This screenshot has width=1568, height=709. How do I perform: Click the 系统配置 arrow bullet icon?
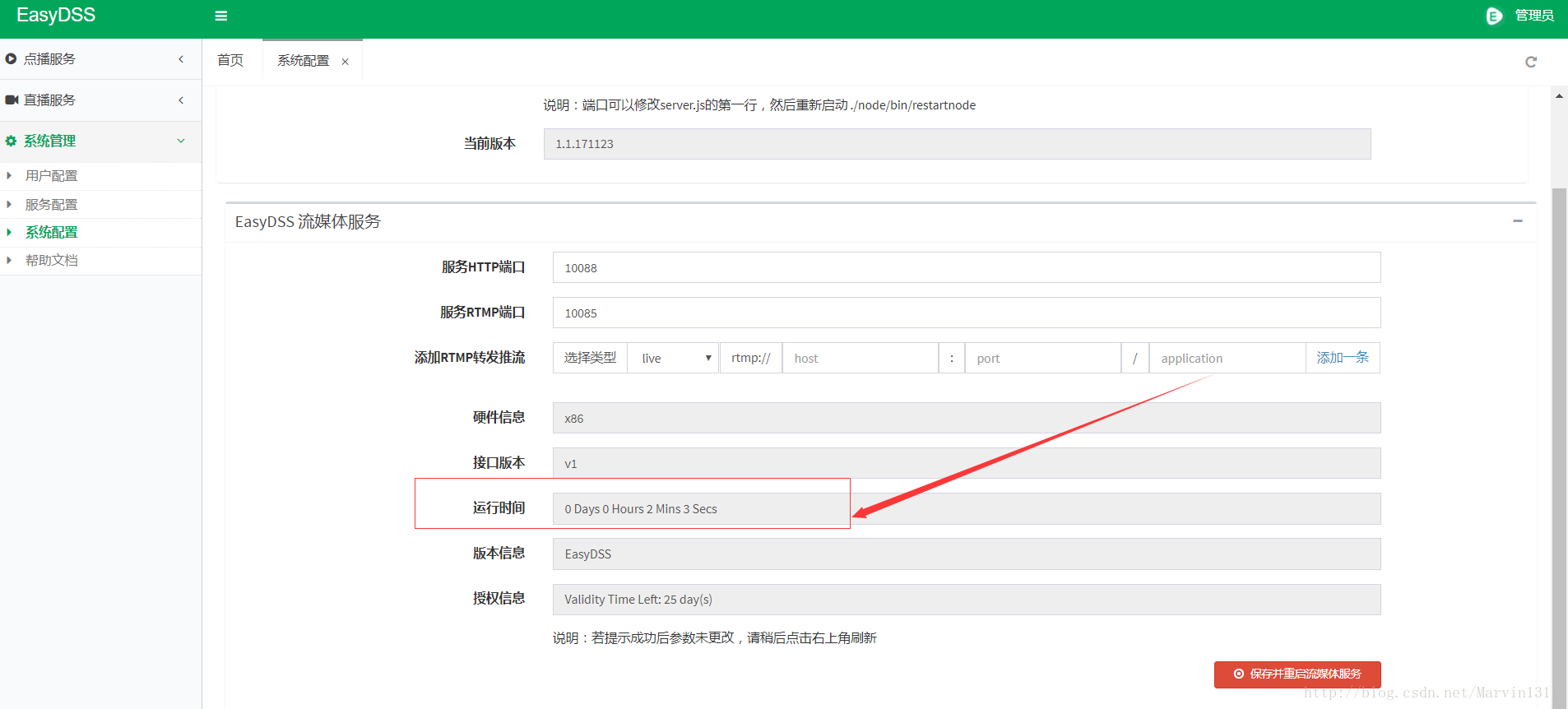(x=9, y=233)
